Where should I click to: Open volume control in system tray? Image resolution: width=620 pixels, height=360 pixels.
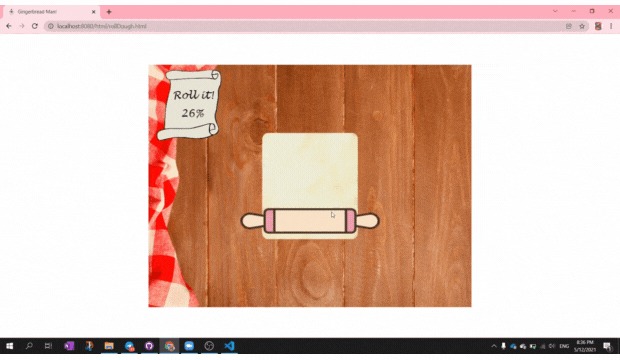coord(552,346)
